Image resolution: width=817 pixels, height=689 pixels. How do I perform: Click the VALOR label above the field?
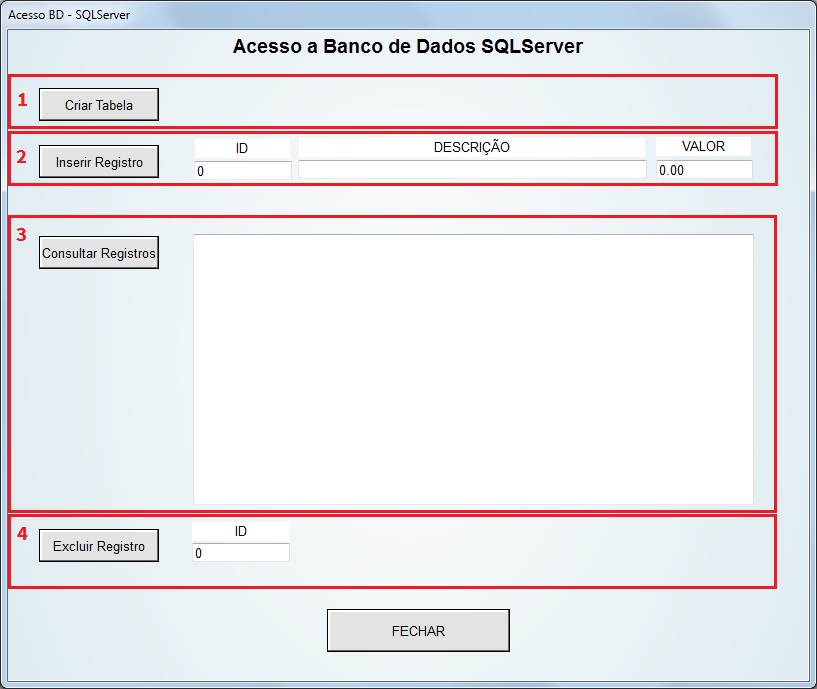(x=703, y=146)
